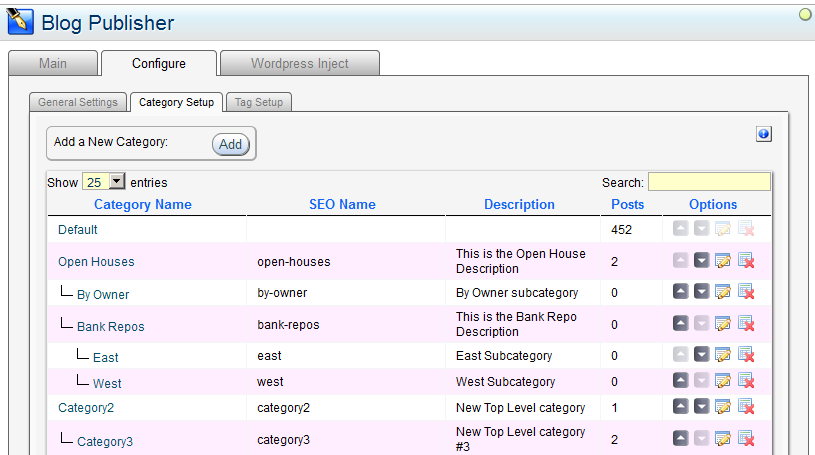Delete the By Owner subcategory
815x455 pixels.
click(x=746, y=291)
